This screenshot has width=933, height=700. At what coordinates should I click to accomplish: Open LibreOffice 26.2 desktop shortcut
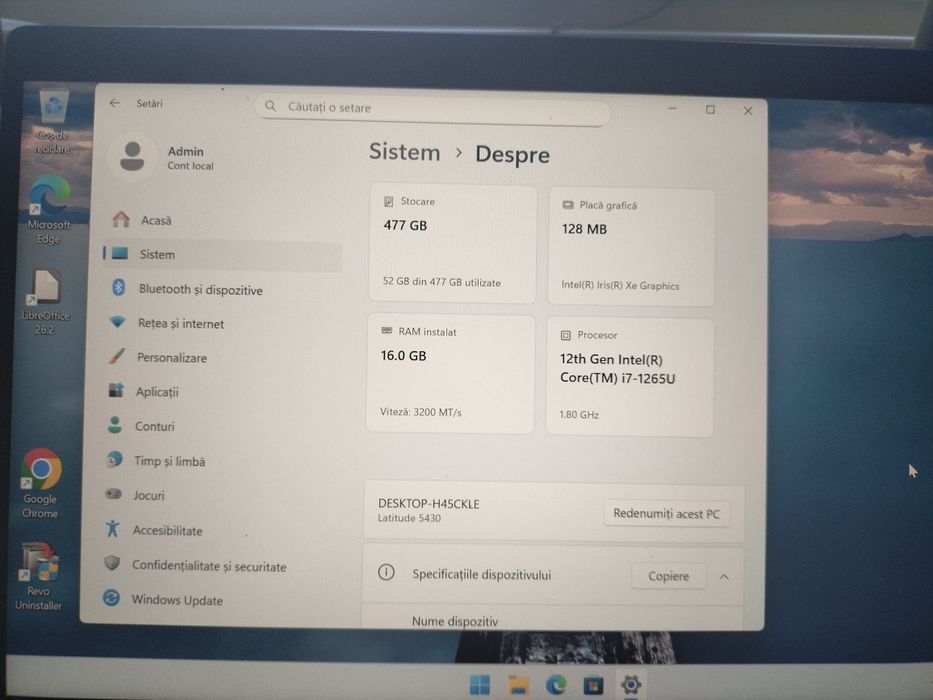tap(45, 301)
